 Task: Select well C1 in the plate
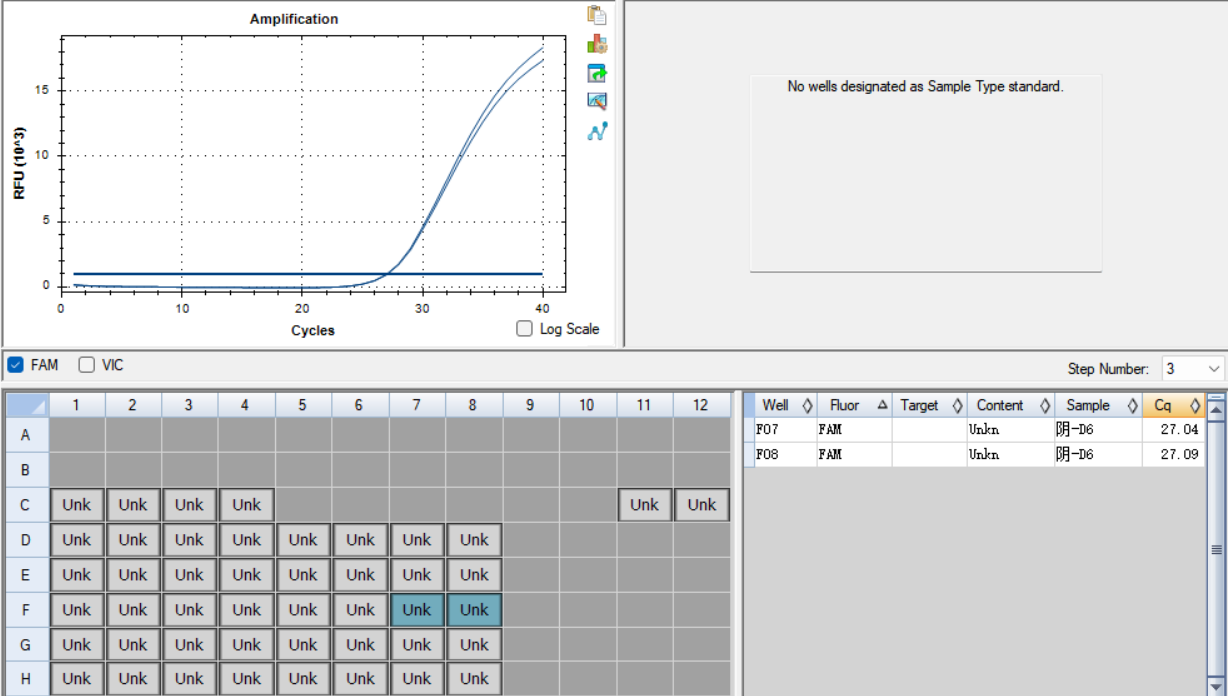click(76, 505)
